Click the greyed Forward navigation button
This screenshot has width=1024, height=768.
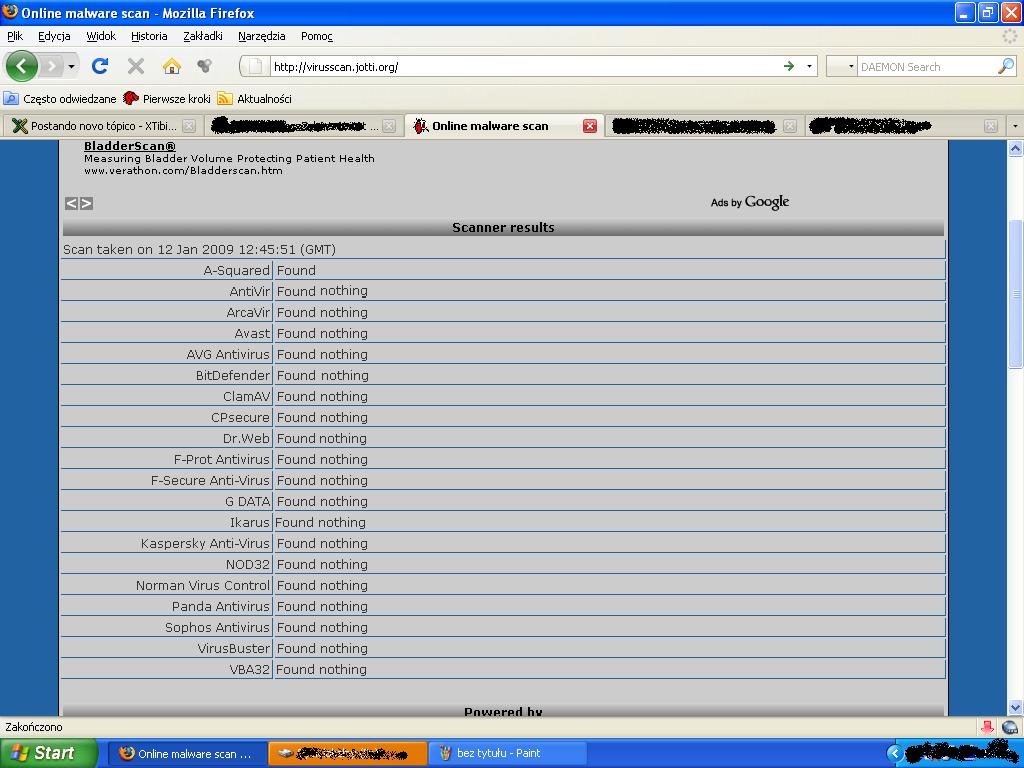52,66
